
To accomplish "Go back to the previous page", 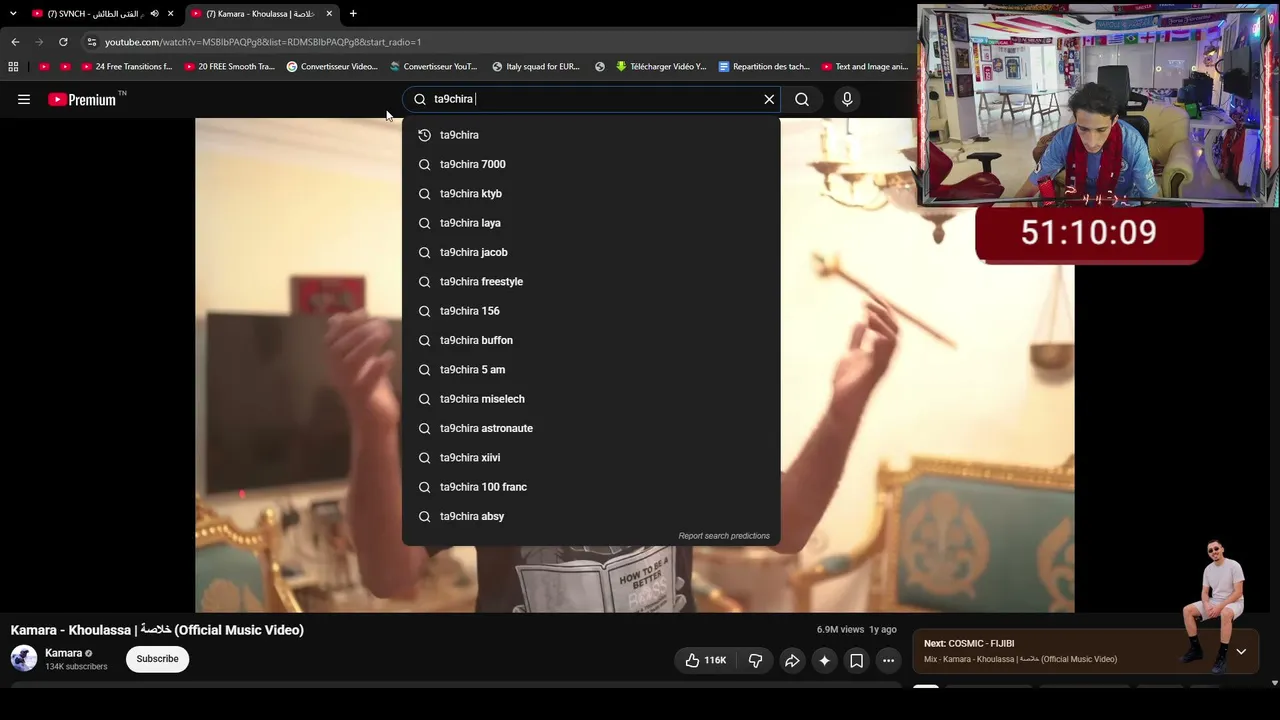I will click(x=15, y=42).
